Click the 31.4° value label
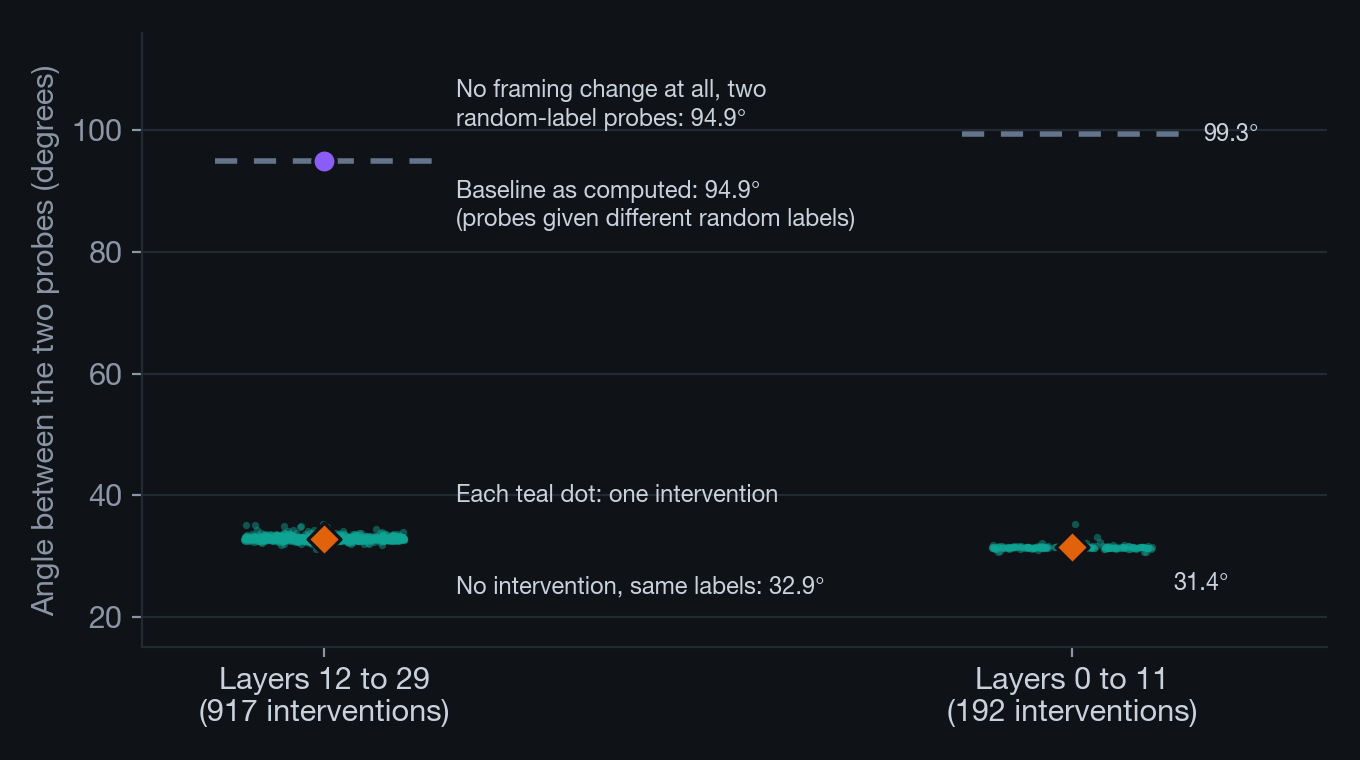The image size is (1360, 760). coord(1200,582)
